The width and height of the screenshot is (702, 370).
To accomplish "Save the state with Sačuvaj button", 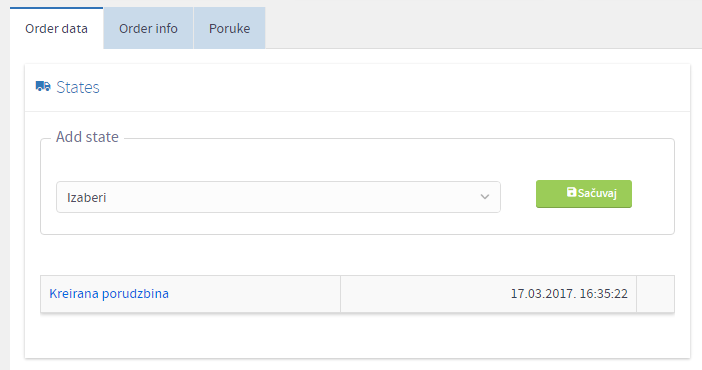I will tap(584, 194).
